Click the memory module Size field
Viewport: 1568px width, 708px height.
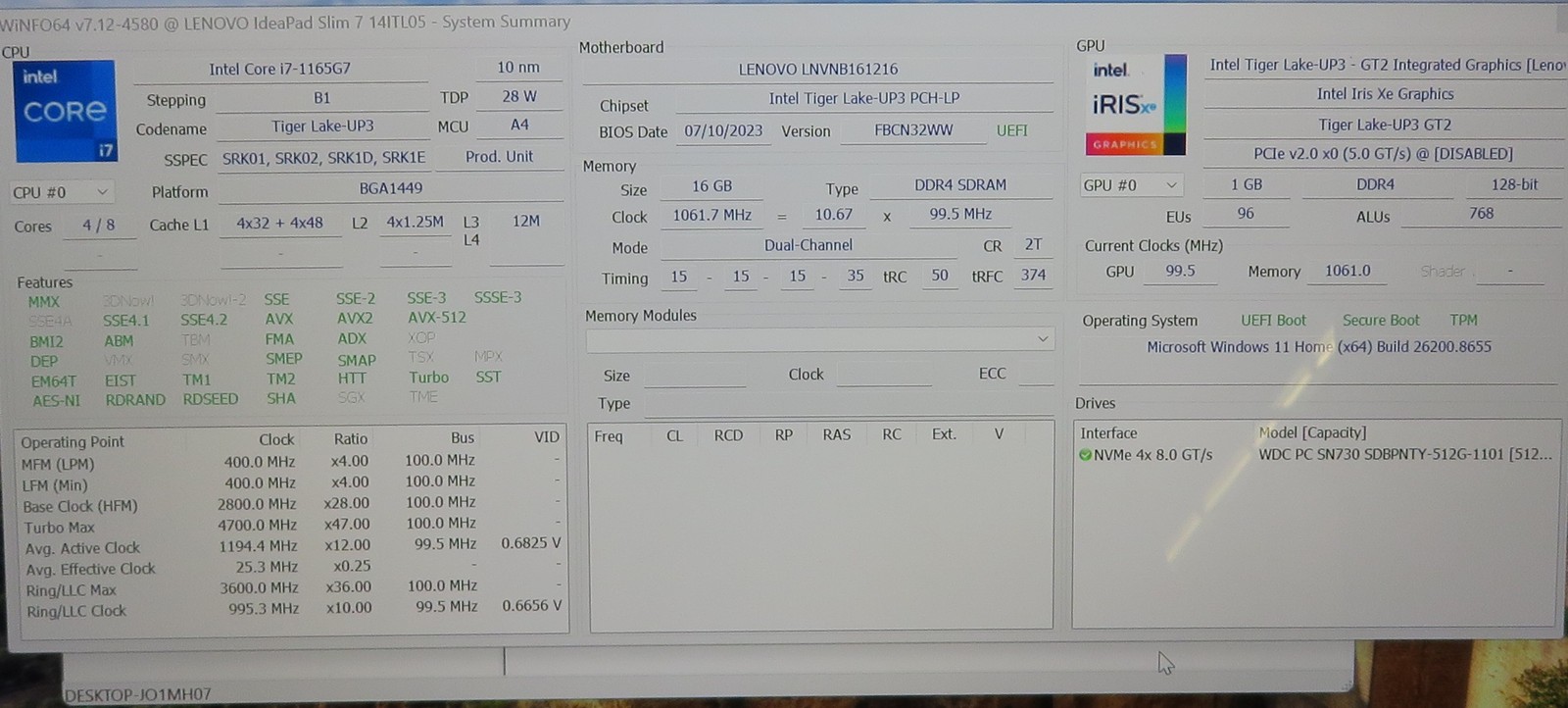click(x=695, y=376)
